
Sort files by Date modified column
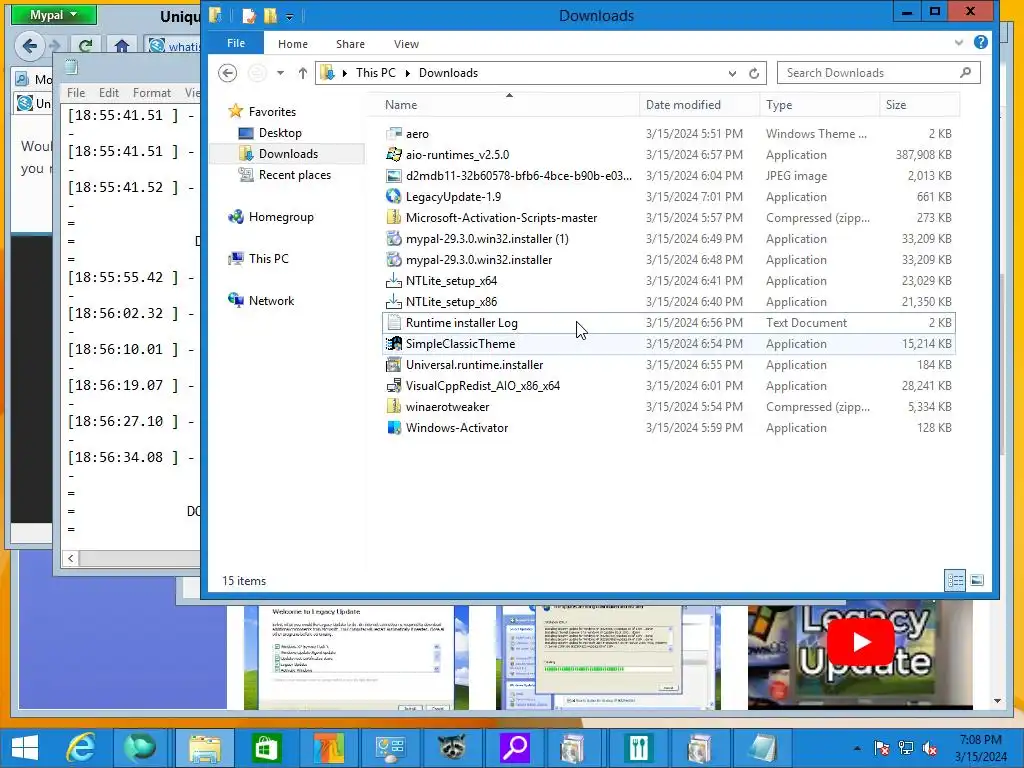click(x=699, y=104)
